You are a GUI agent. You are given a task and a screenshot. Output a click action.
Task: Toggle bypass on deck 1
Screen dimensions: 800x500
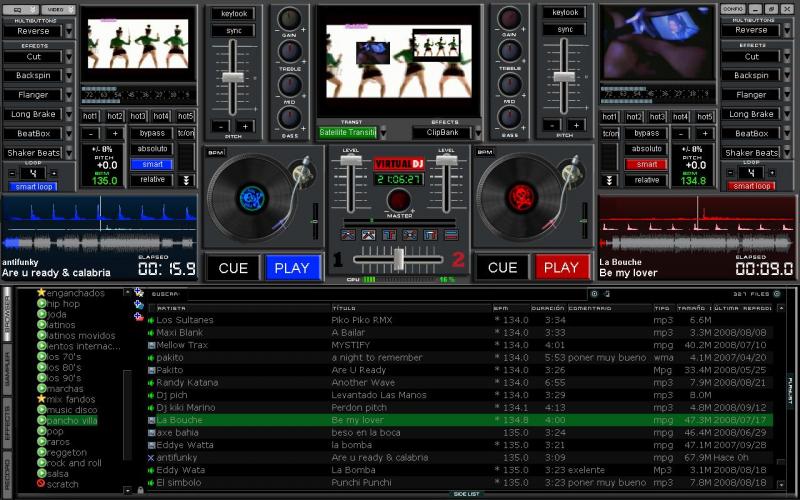[x=152, y=133]
